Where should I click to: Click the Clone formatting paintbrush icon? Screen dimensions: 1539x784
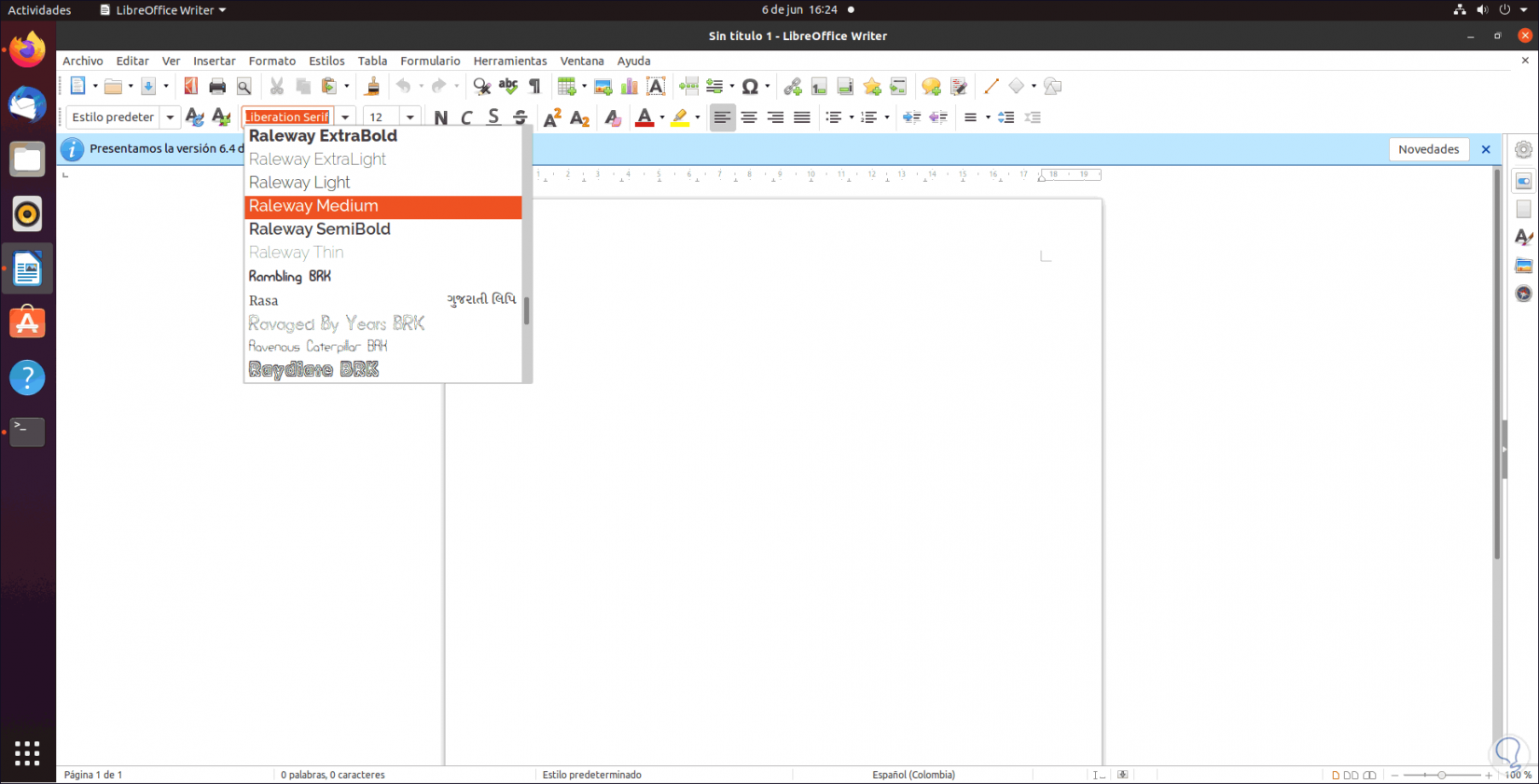point(372,87)
